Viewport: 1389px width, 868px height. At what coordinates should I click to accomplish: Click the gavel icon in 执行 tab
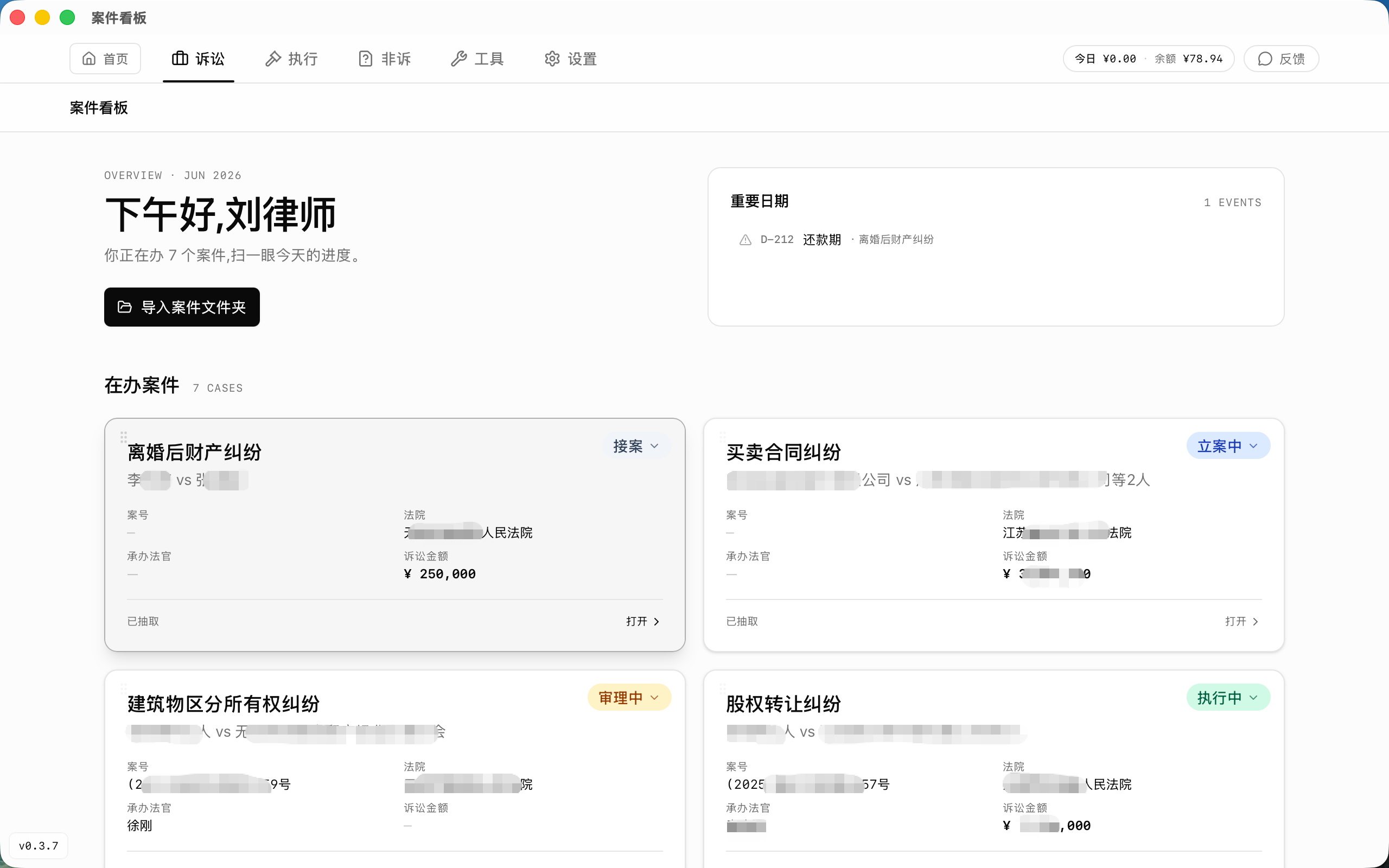coord(272,59)
